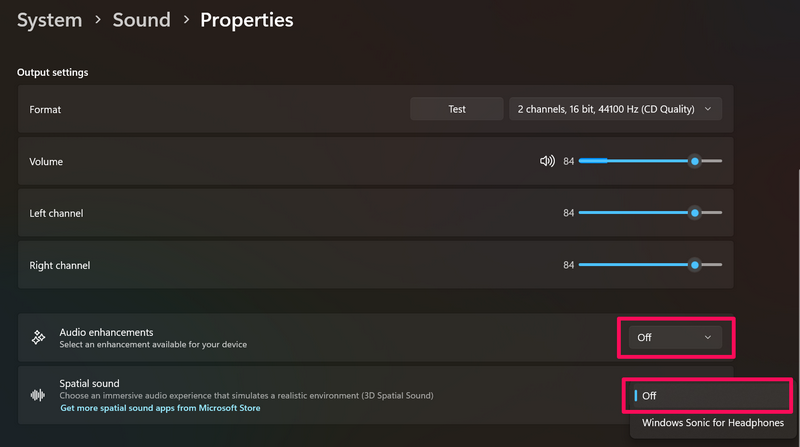Open the audio Format quality dropdown

(x=615, y=109)
